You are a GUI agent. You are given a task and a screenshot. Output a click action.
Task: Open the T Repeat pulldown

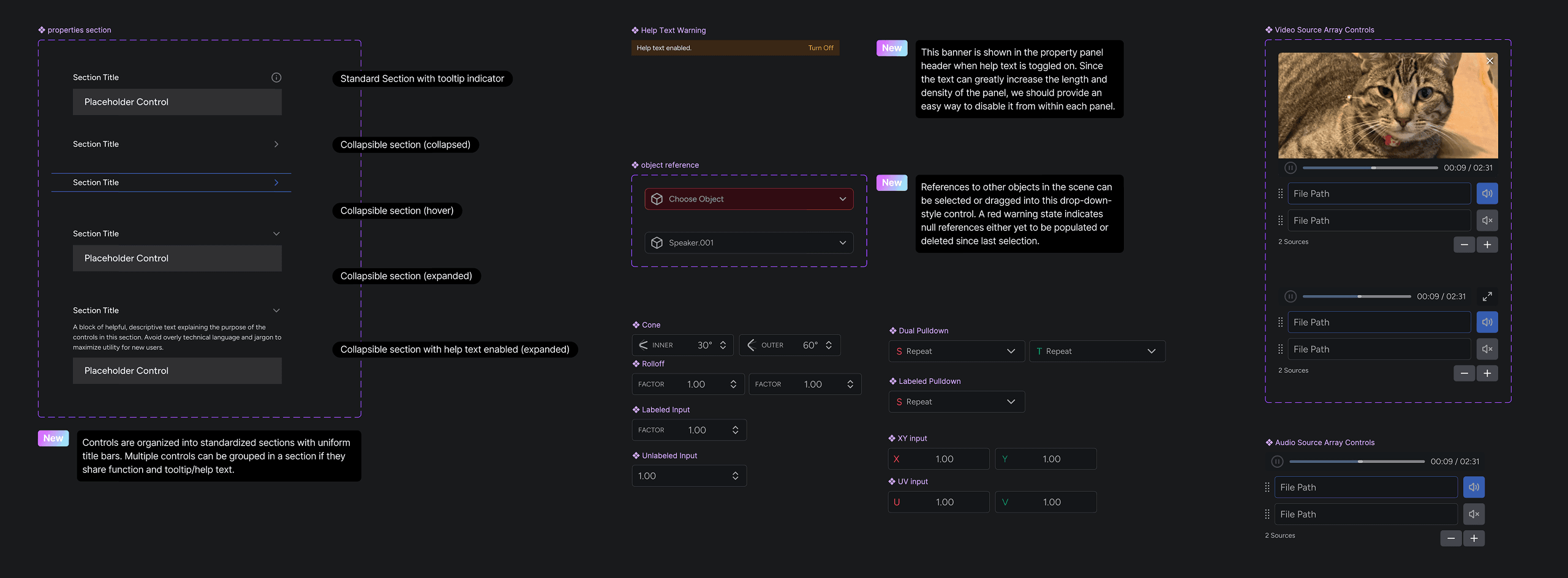point(1097,351)
